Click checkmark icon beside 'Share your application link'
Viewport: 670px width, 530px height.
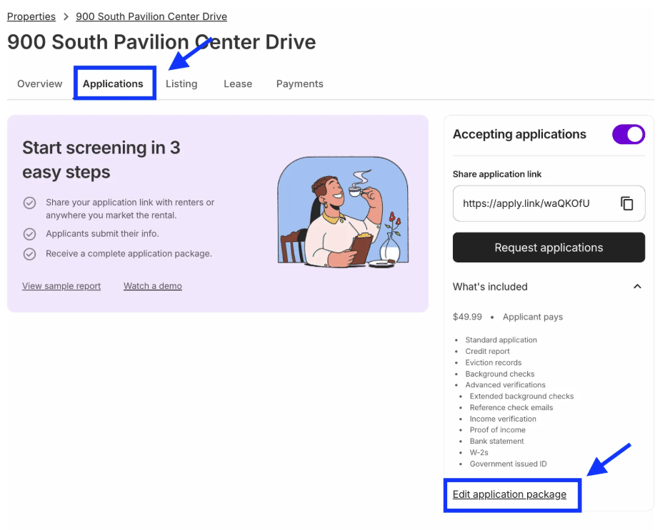[x=30, y=203]
